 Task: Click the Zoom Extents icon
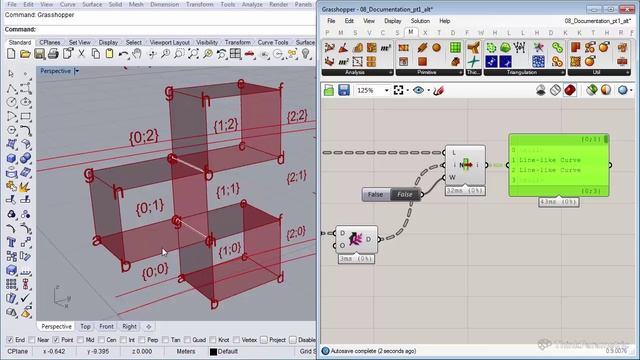(x=193, y=54)
